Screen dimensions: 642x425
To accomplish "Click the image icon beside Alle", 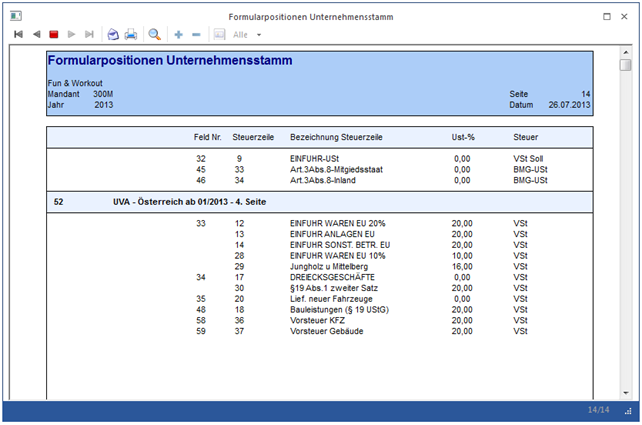I will (219, 34).
